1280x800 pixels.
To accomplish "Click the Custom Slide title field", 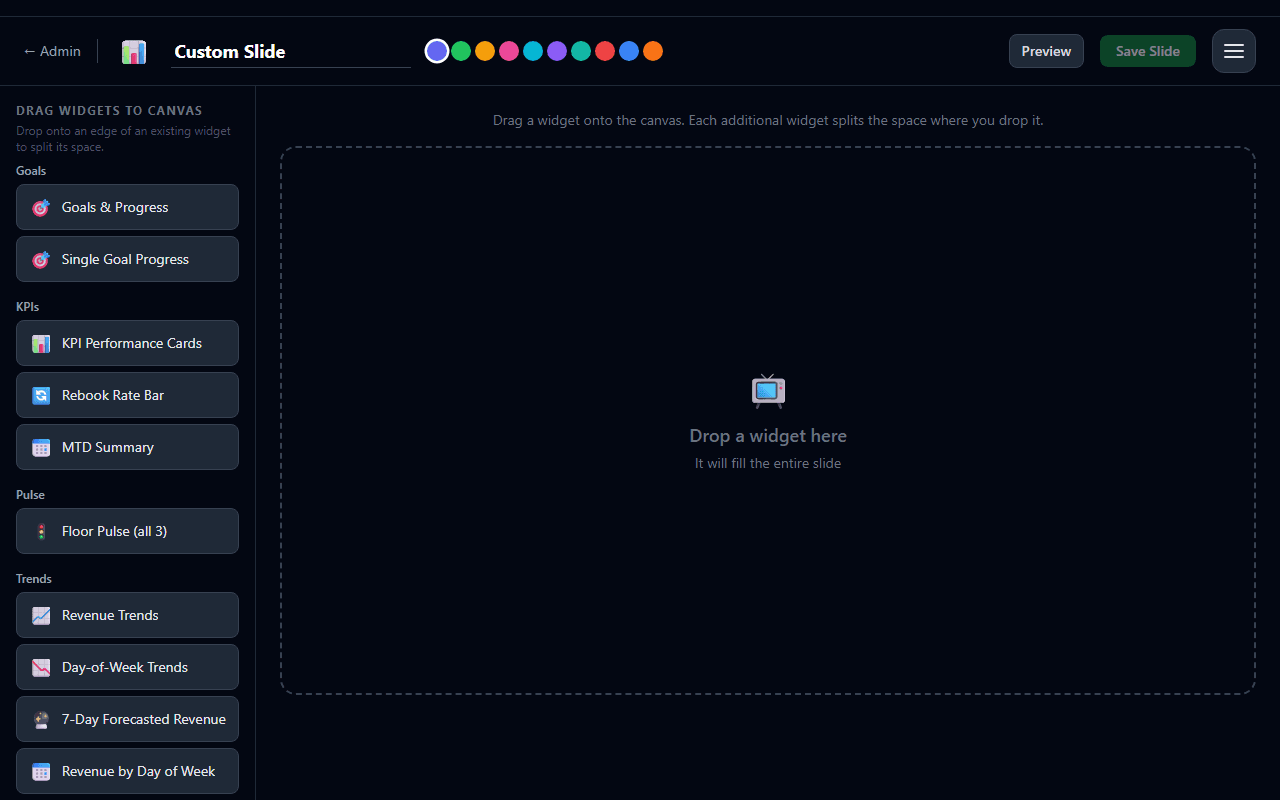I will tap(291, 52).
